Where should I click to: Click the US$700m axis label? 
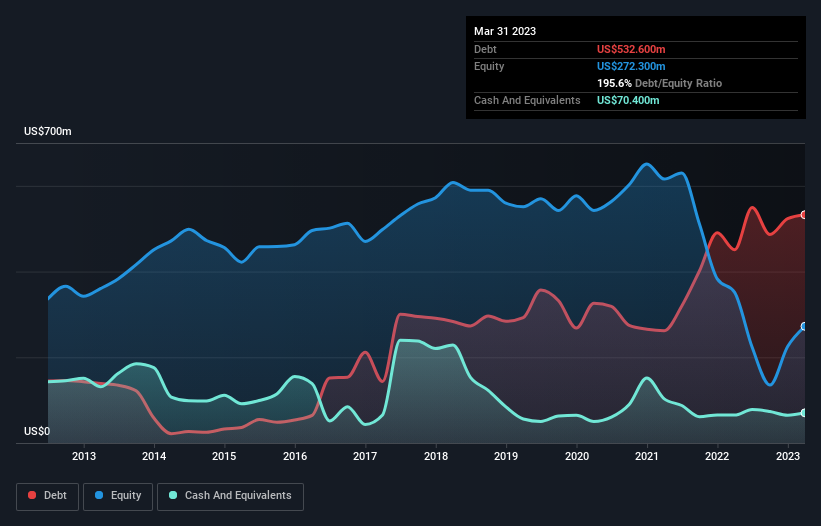click(48, 131)
